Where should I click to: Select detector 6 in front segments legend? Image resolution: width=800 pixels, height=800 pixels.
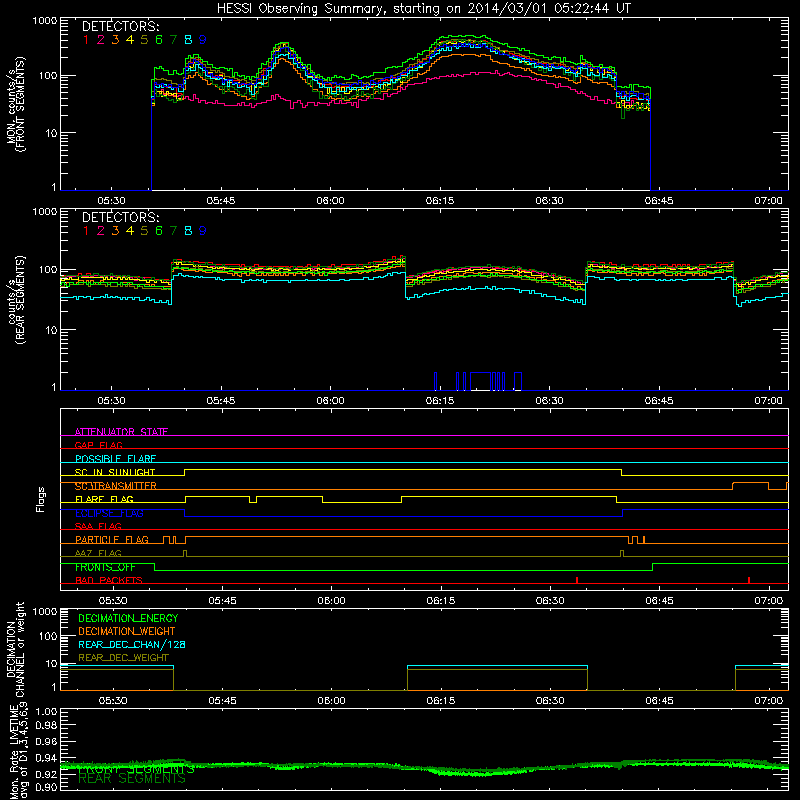click(159, 40)
